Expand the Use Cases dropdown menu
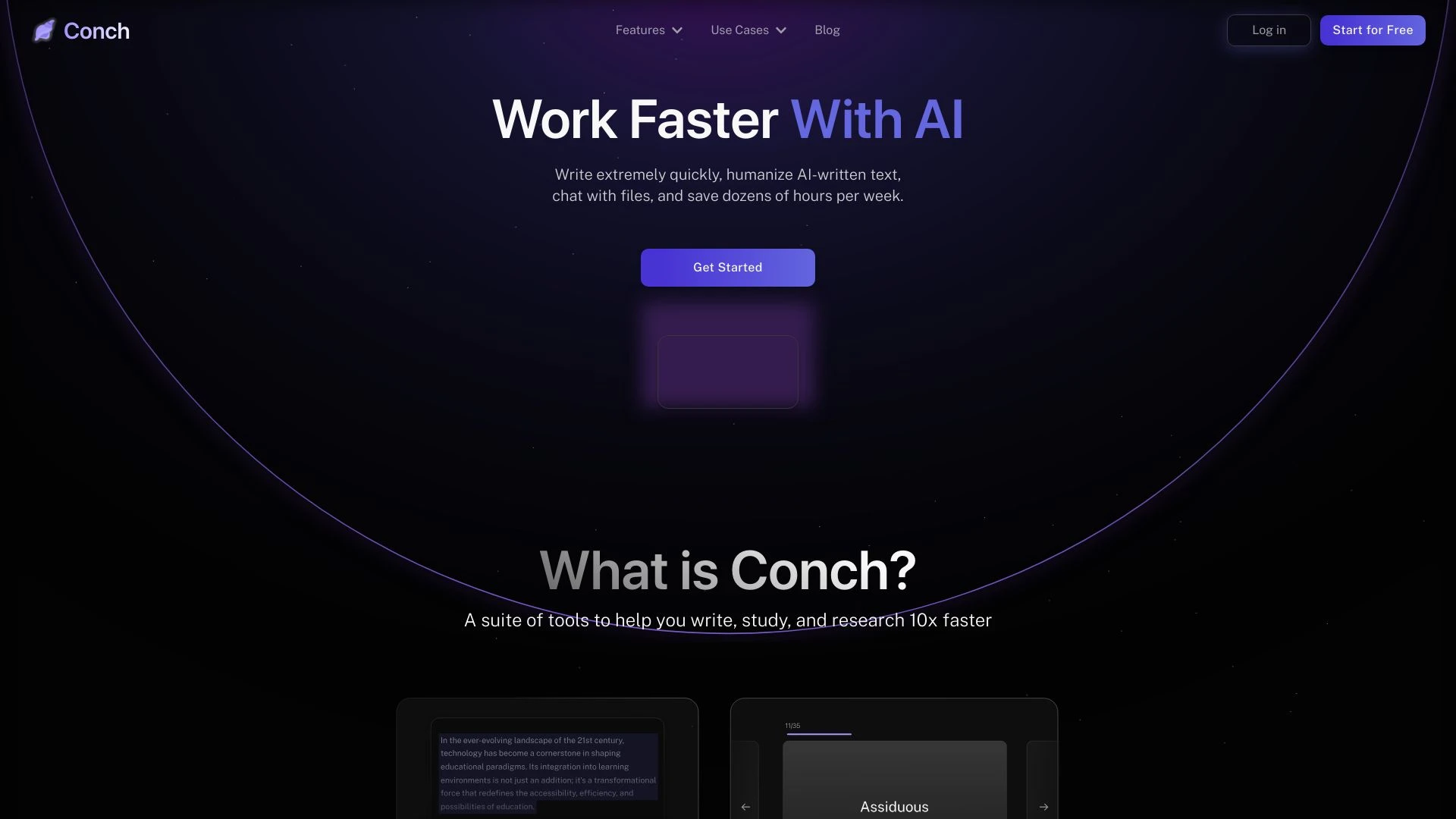Screen dimensions: 1456x819 748,30
